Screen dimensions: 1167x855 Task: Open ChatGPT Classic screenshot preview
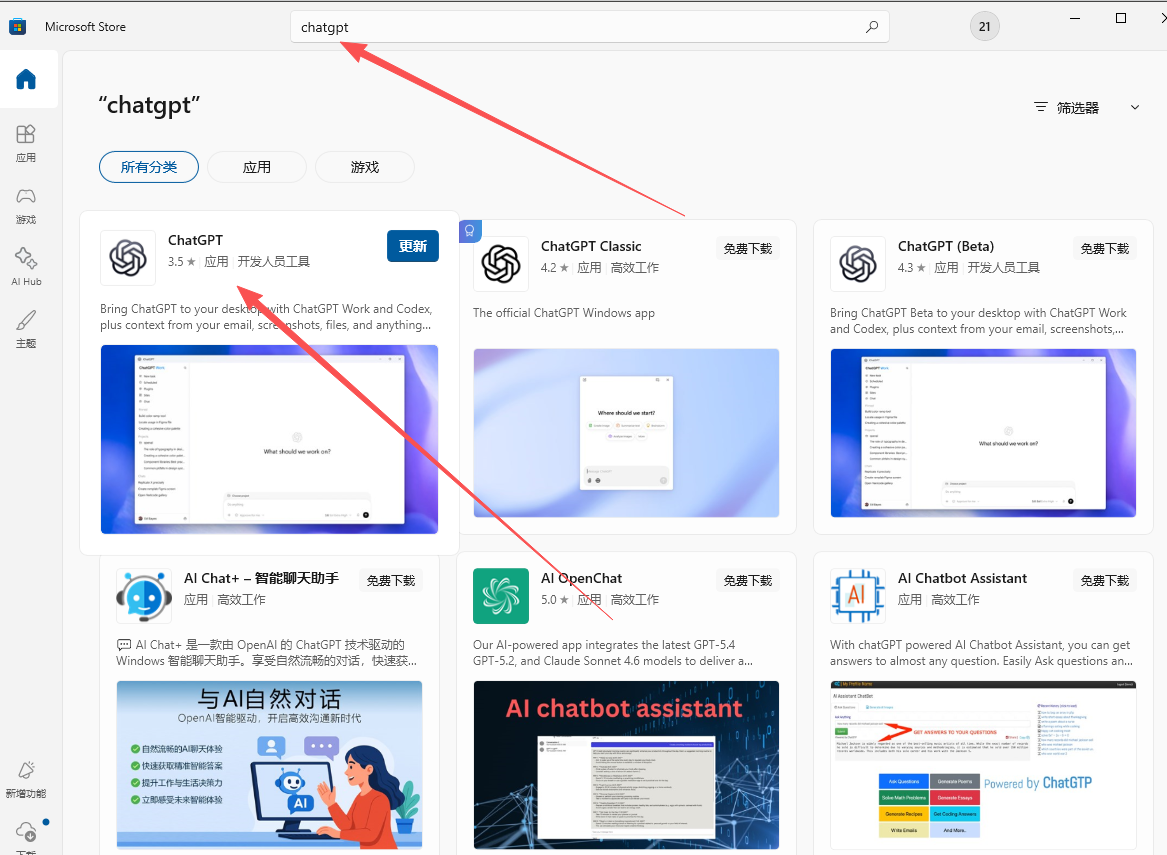[x=627, y=433]
